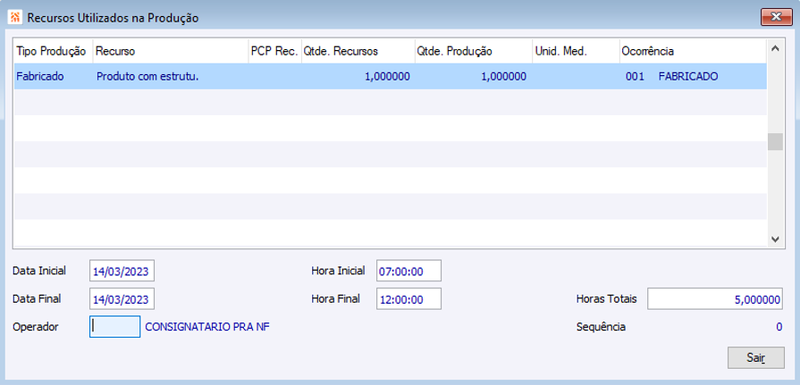This screenshot has width=800, height=385.
Task: Click the Horas Totais field
Action: tap(715, 299)
